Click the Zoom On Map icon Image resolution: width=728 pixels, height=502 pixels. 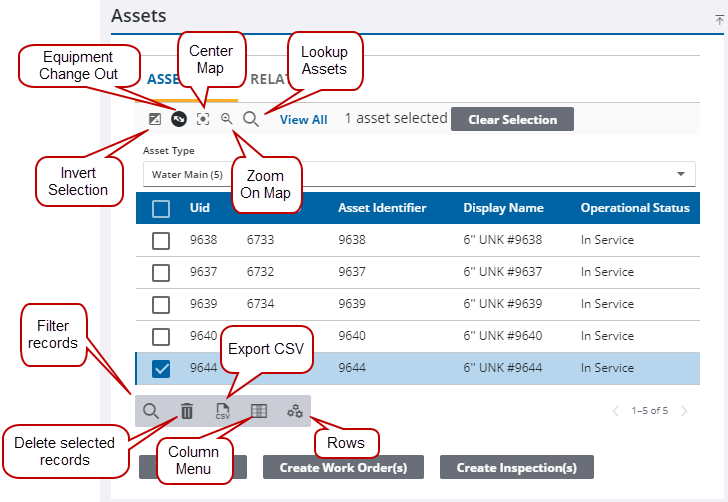click(227, 119)
